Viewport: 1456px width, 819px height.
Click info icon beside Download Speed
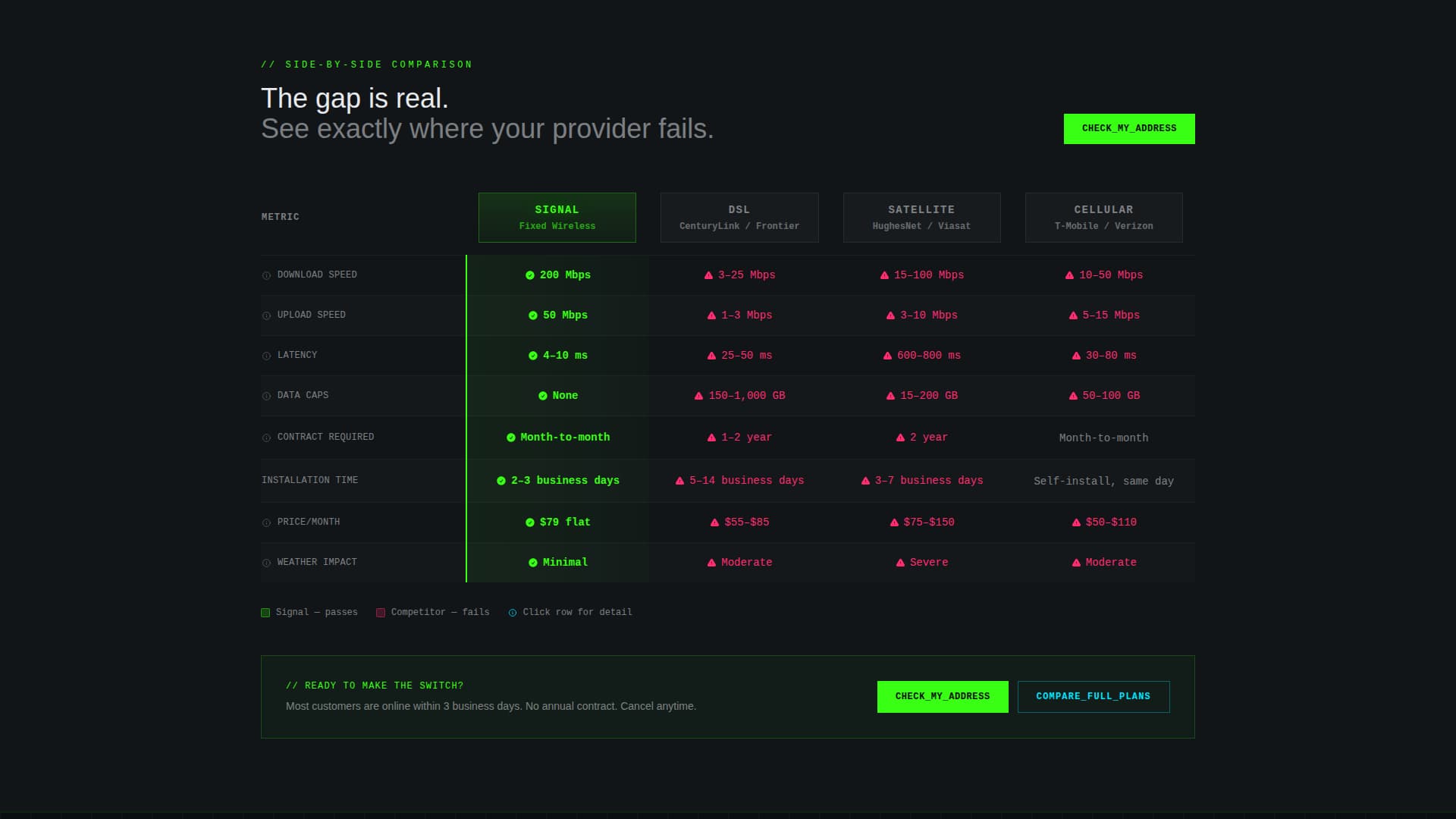click(x=266, y=275)
